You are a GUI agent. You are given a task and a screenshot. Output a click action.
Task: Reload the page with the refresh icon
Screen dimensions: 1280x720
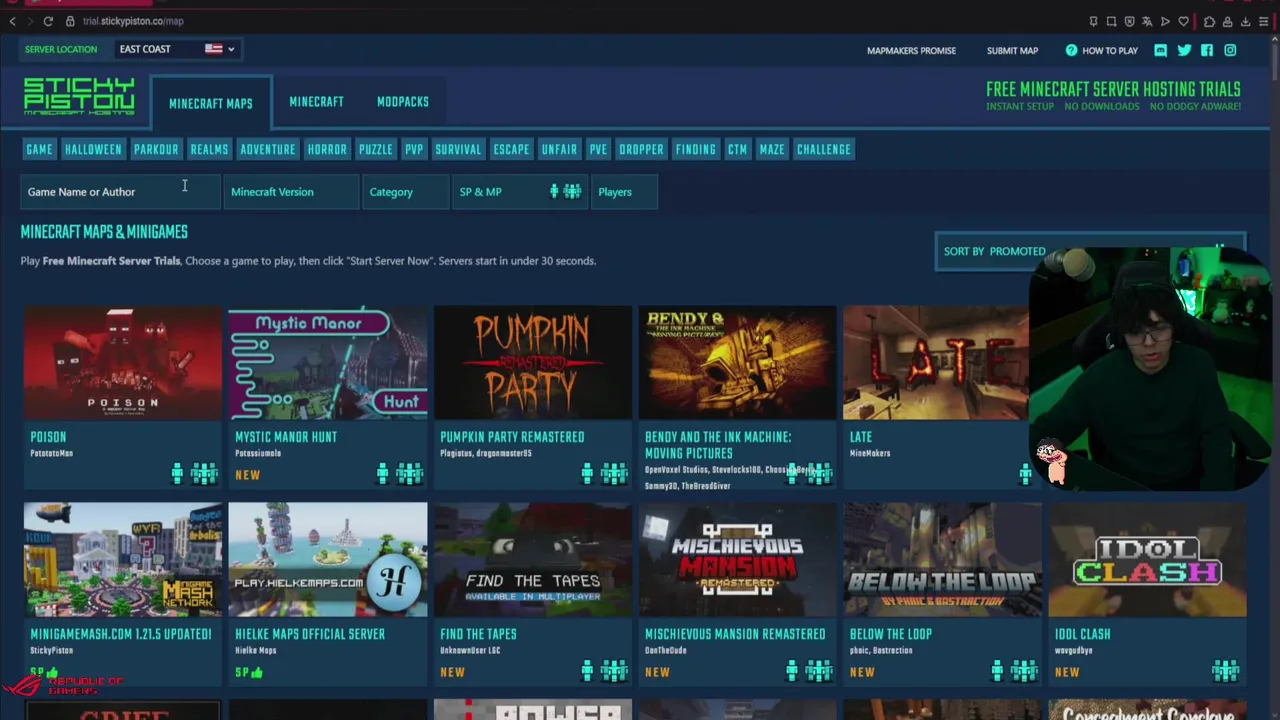pyautogui.click(x=48, y=21)
